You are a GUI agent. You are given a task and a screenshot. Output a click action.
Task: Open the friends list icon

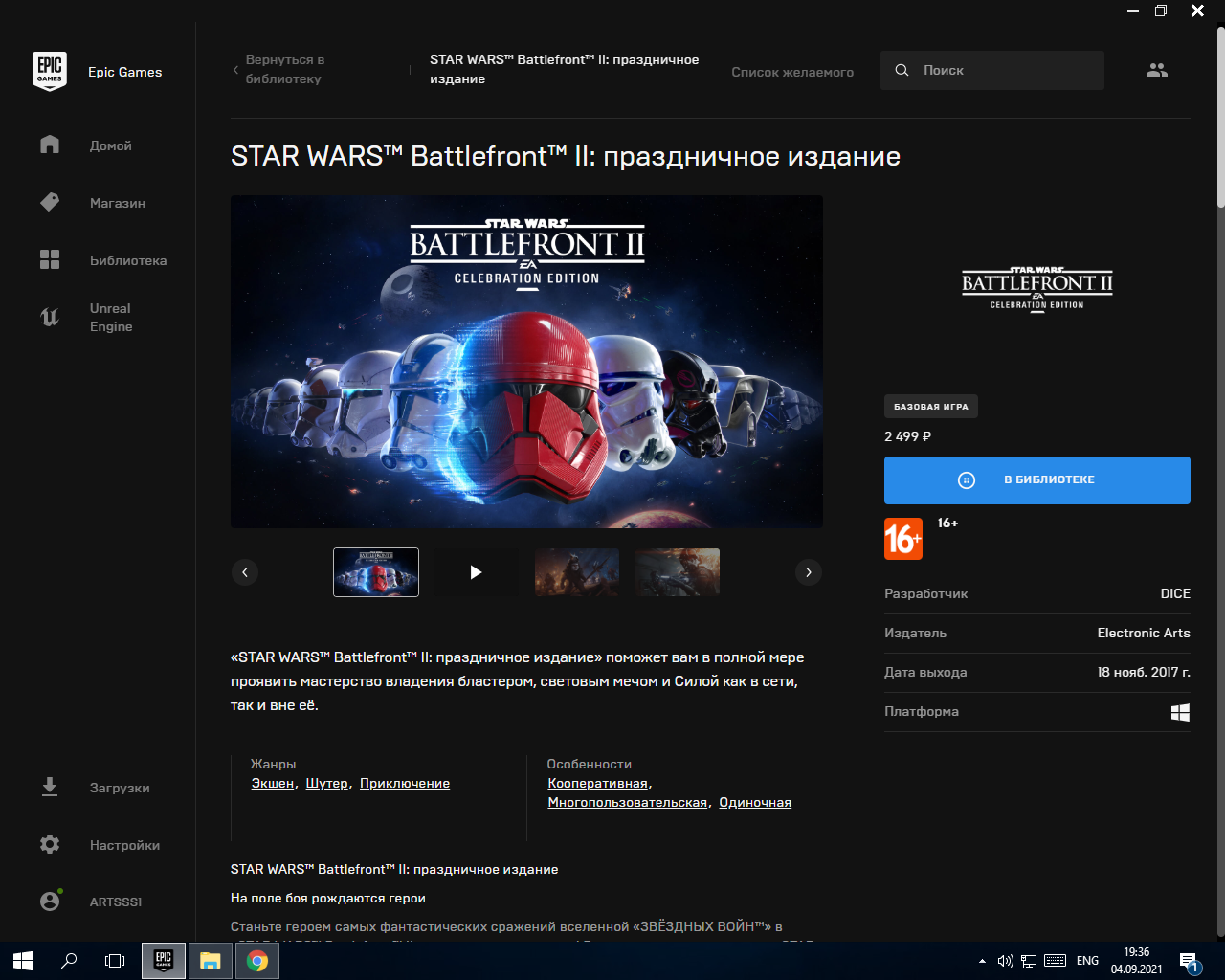coord(1157,70)
